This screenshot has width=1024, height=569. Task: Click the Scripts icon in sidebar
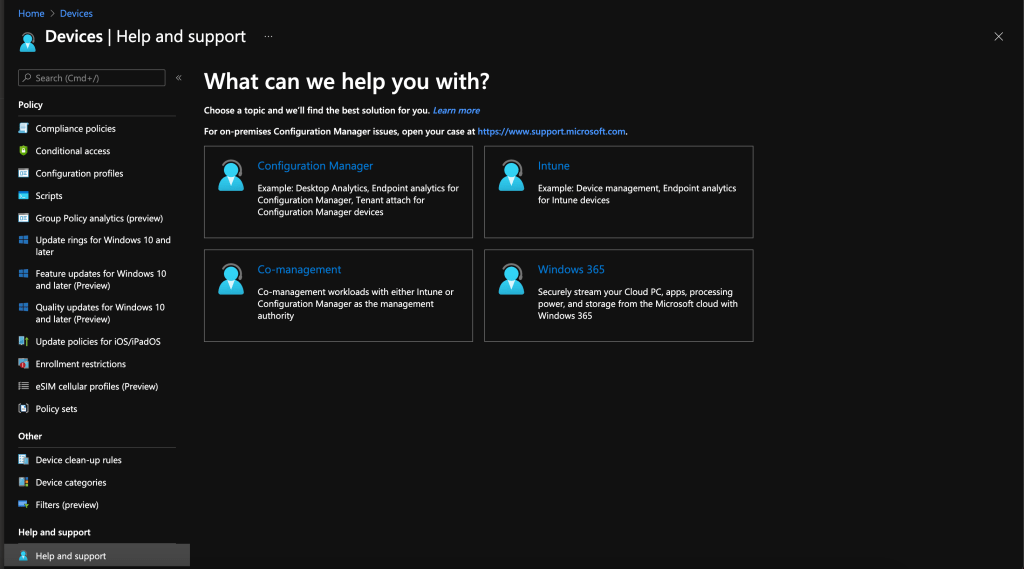pos(23,196)
